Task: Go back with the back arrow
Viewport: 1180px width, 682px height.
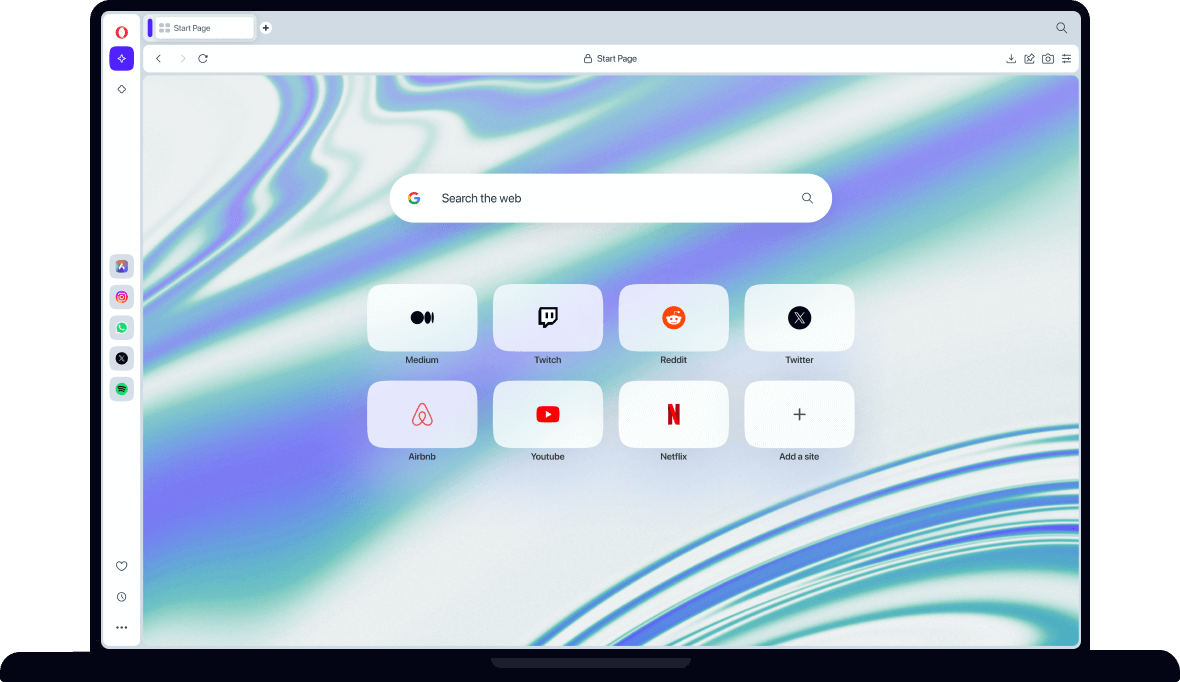Action: pyautogui.click(x=158, y=59)
